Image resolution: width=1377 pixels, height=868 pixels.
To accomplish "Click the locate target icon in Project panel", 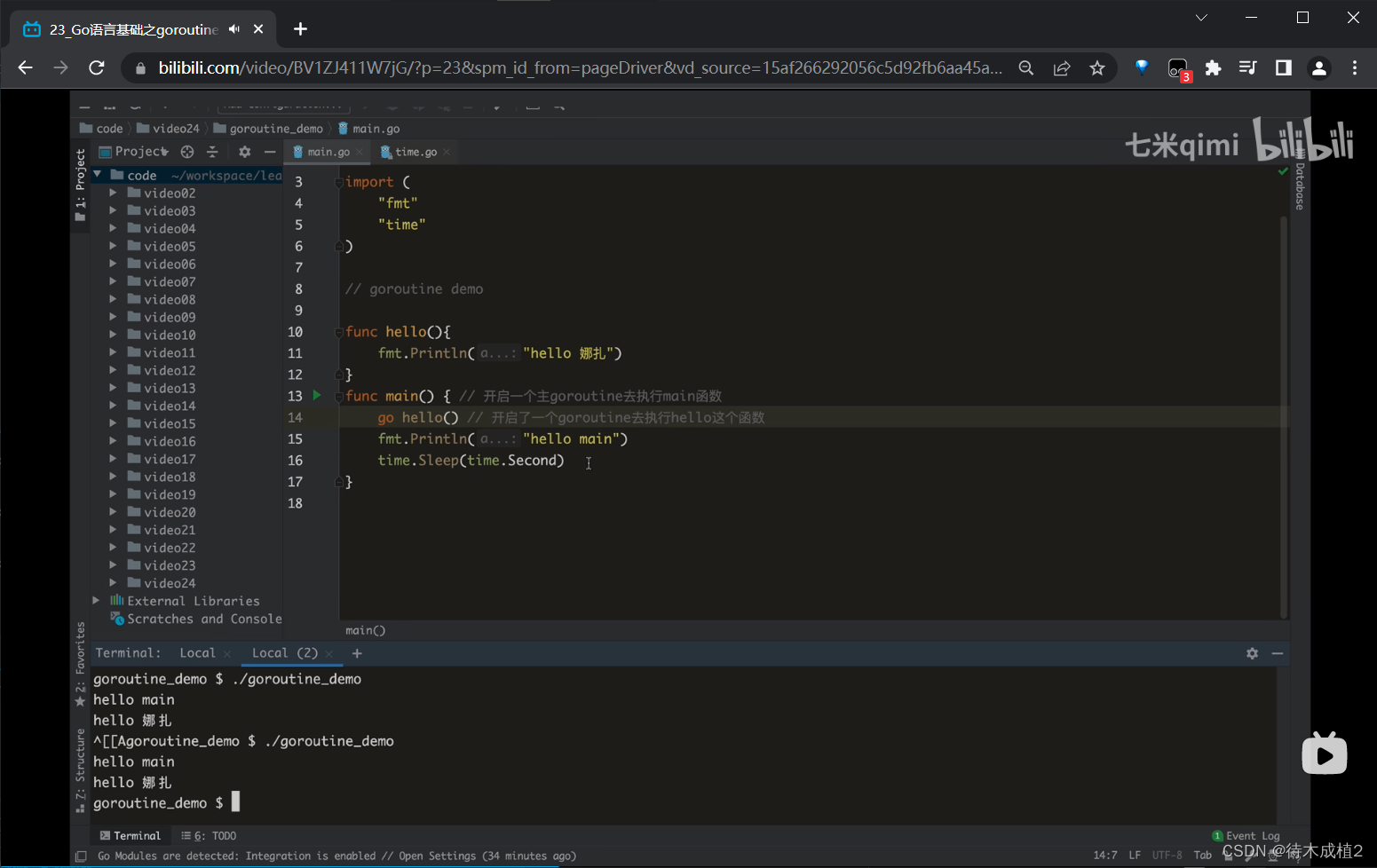I will (x=186, y=152).
